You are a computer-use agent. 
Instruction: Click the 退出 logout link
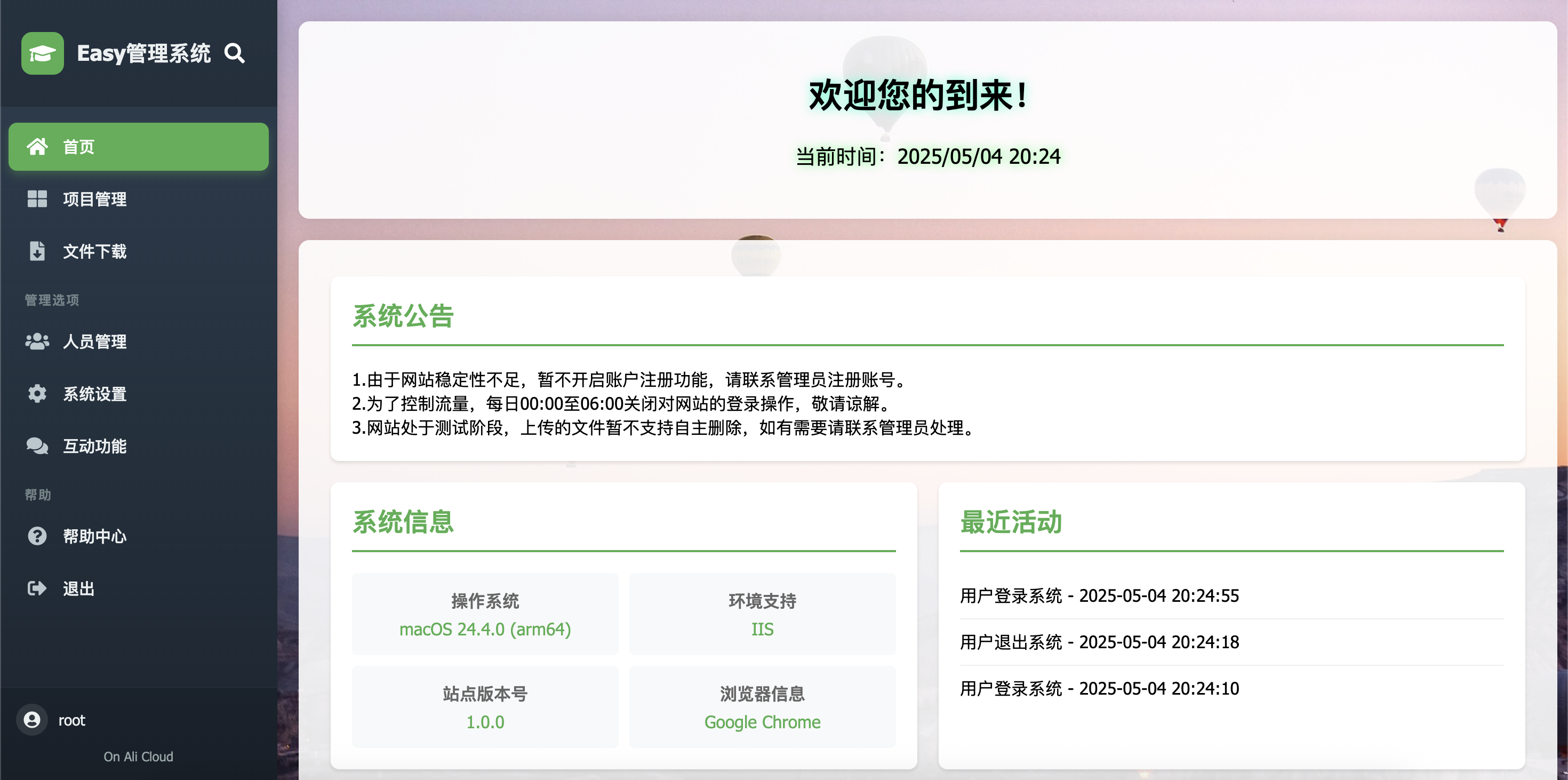coord(79,588)
